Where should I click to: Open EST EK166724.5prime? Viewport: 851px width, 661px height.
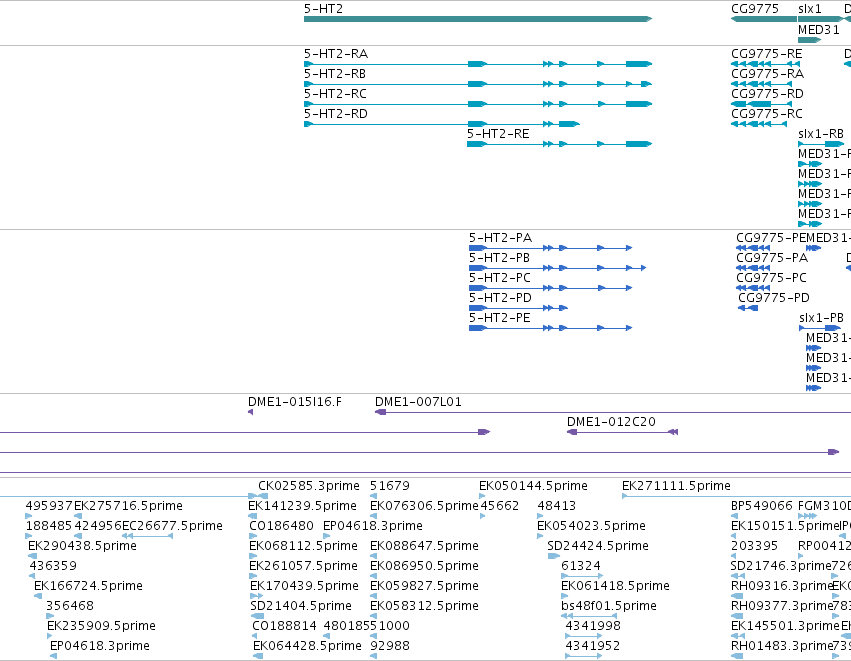point(88,587)
